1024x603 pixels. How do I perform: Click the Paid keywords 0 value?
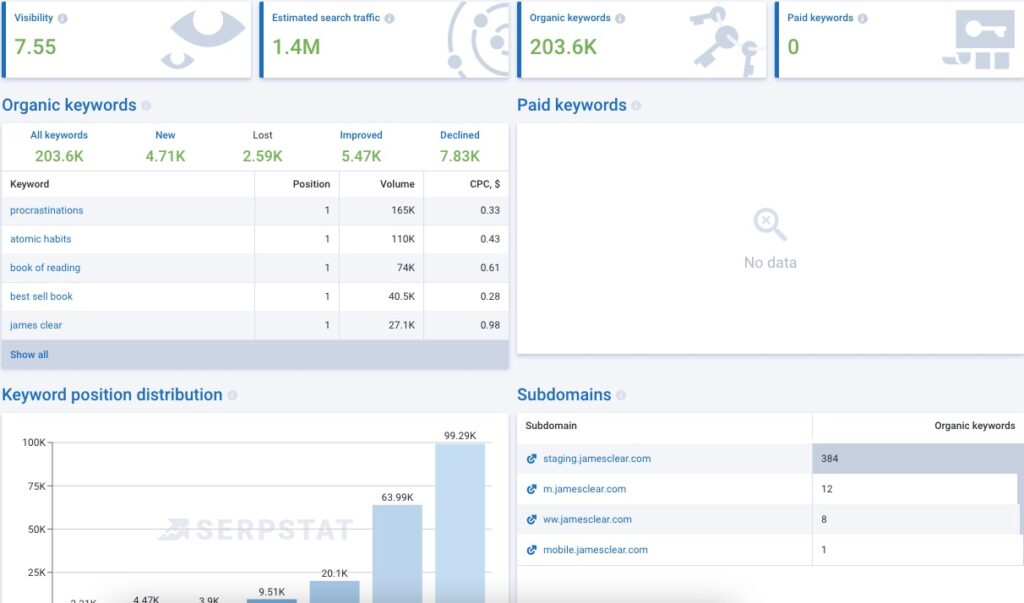pos(793,47)
